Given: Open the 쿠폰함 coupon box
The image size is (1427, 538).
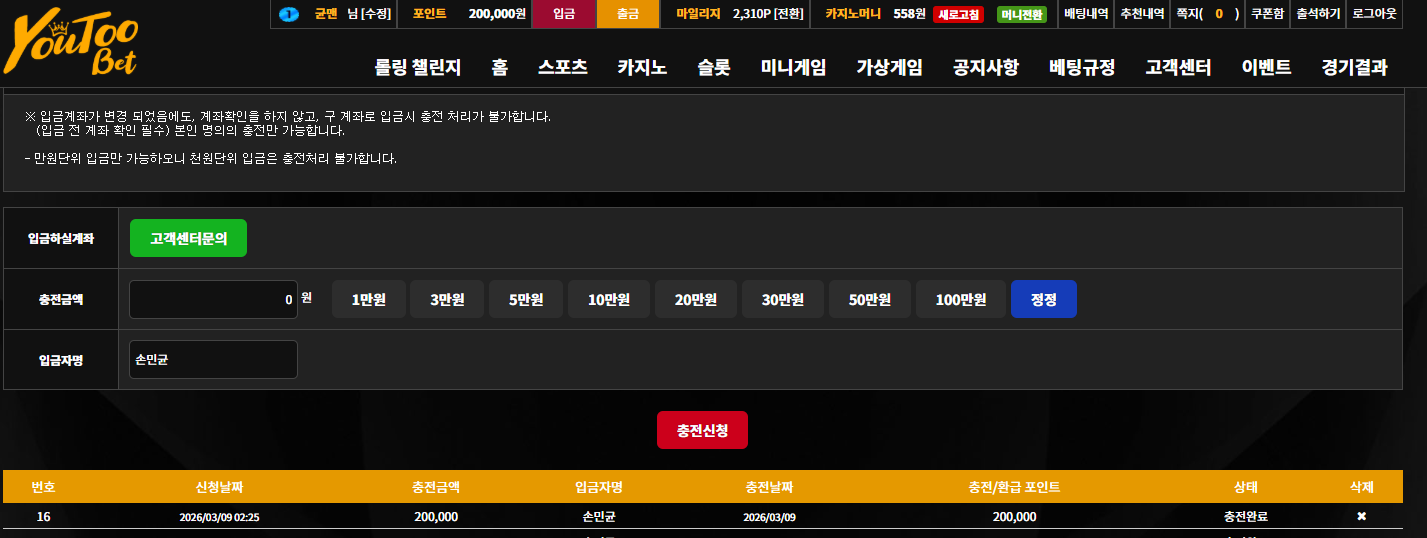Looking at the screenshot, I should click(1267, 14).
